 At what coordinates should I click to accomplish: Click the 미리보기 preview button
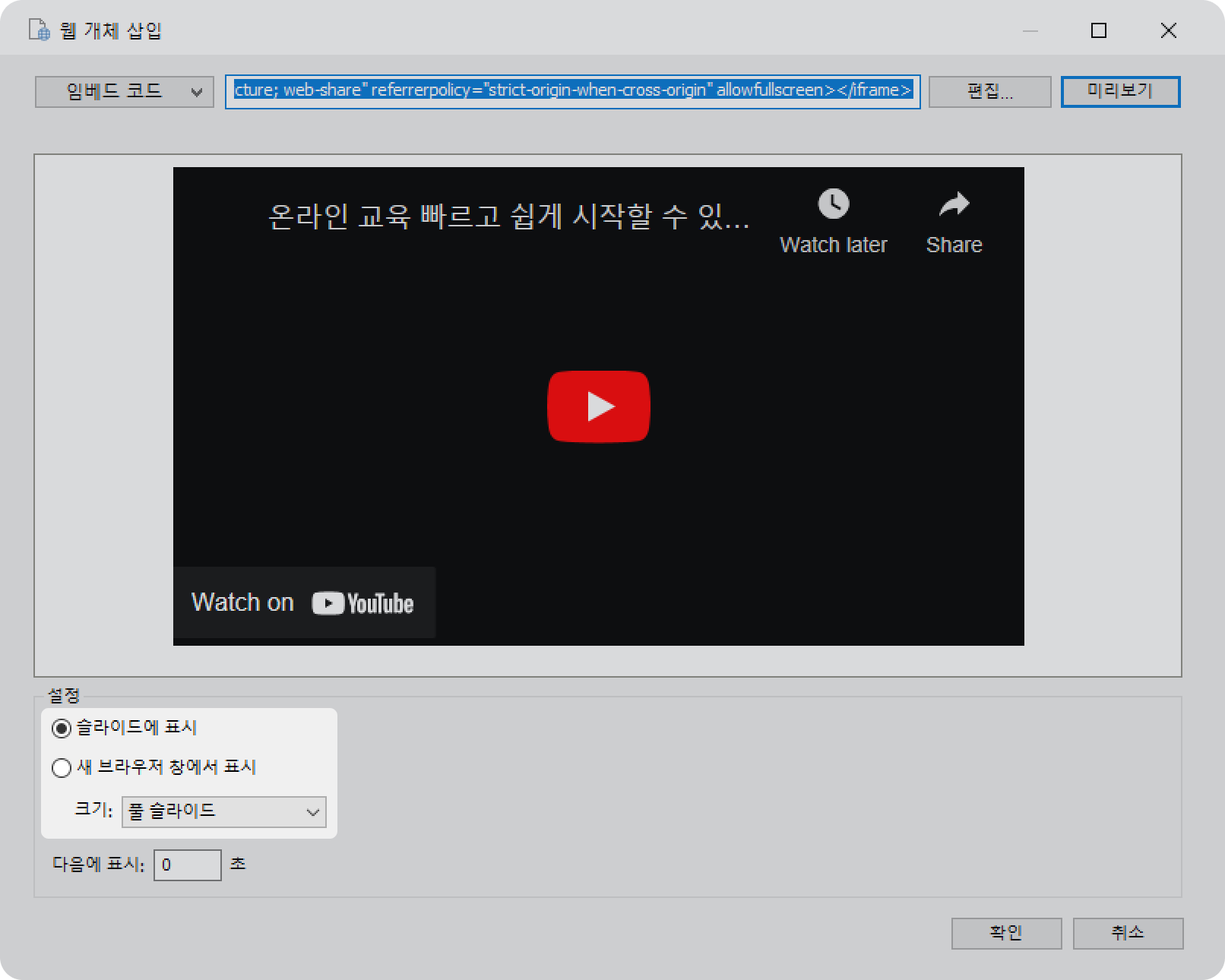[1120, 92]
